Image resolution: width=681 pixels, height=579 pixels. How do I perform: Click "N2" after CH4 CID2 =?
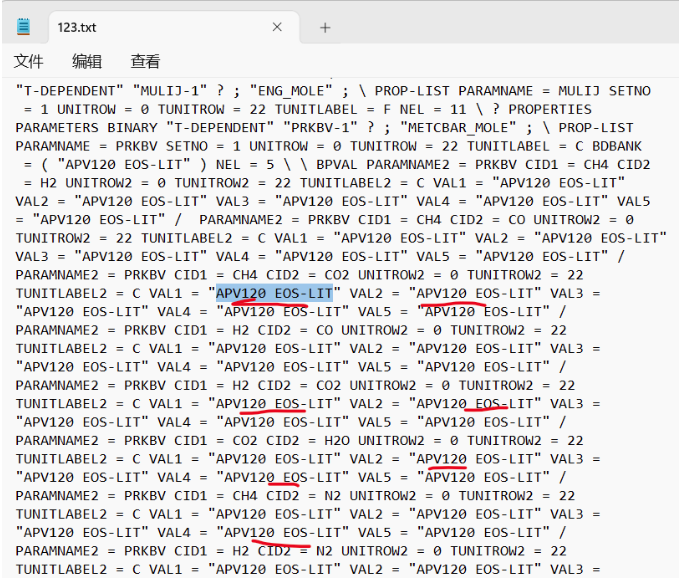[x=333, y=496]
